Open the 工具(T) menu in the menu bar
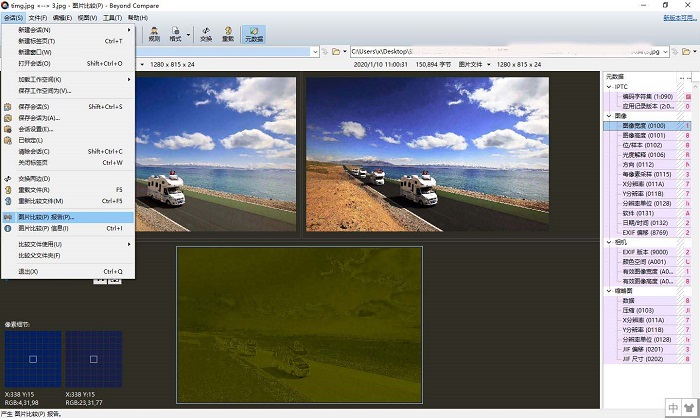This screenshot has height=418, width=700. click(x=113, y=18)
